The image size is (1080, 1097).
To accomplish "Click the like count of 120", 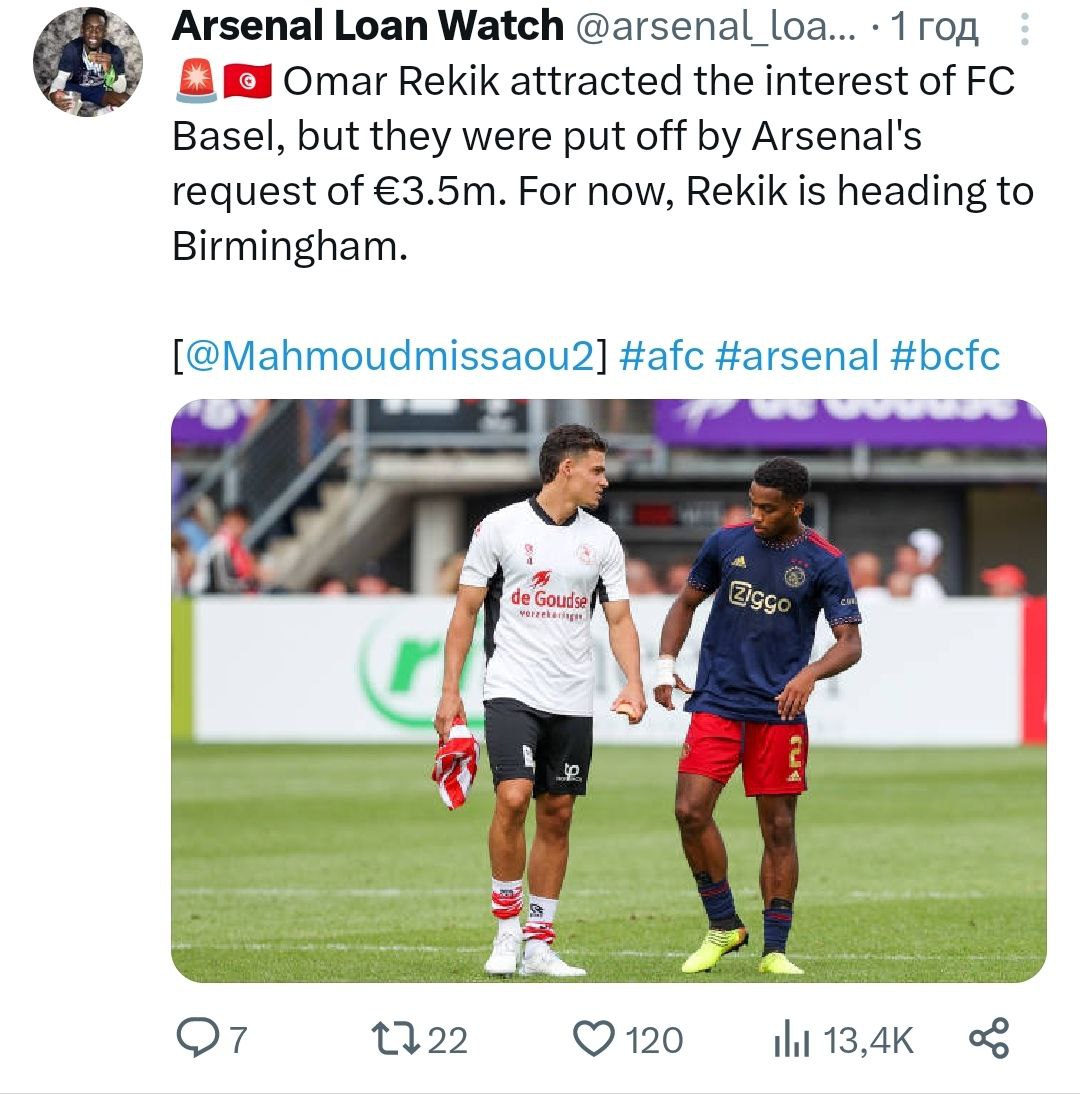I will pyautogui.click(x=654, y=1041).
